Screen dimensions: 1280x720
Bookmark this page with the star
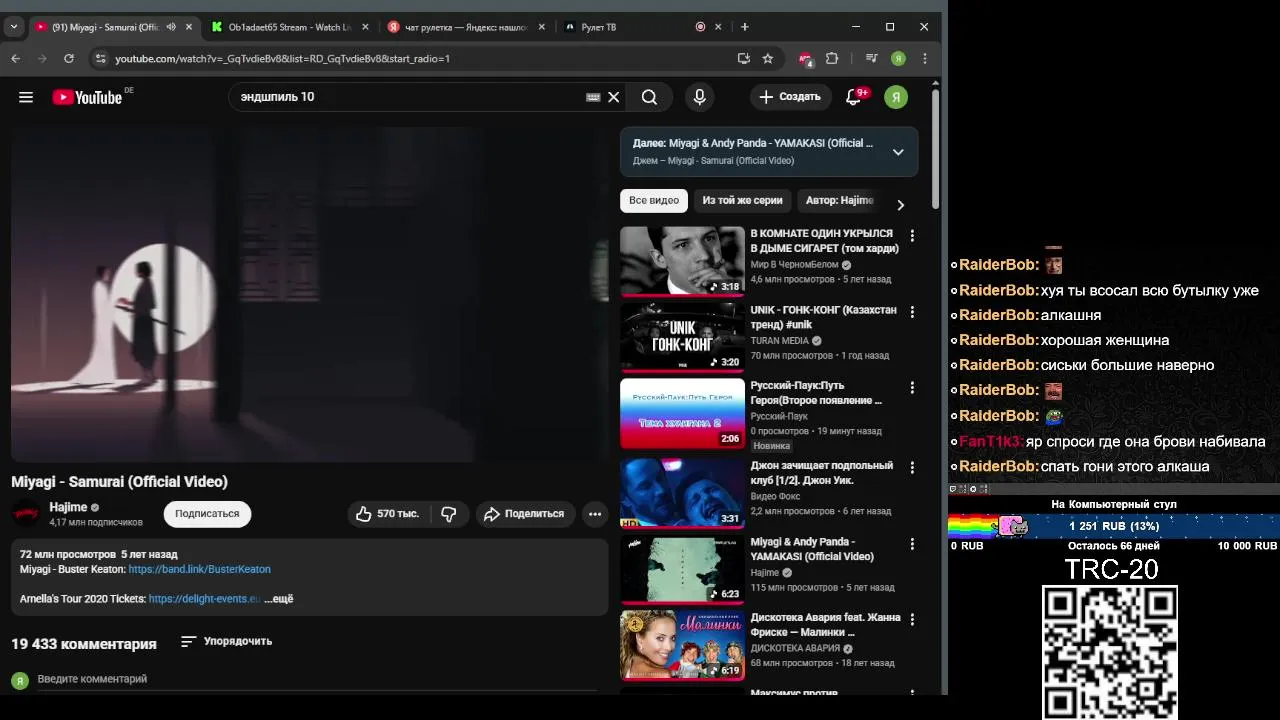[x=768, y=58]
